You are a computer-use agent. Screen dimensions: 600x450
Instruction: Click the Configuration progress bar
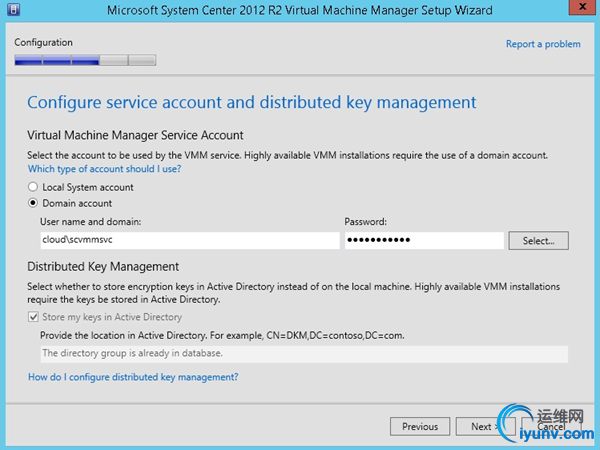85,60
